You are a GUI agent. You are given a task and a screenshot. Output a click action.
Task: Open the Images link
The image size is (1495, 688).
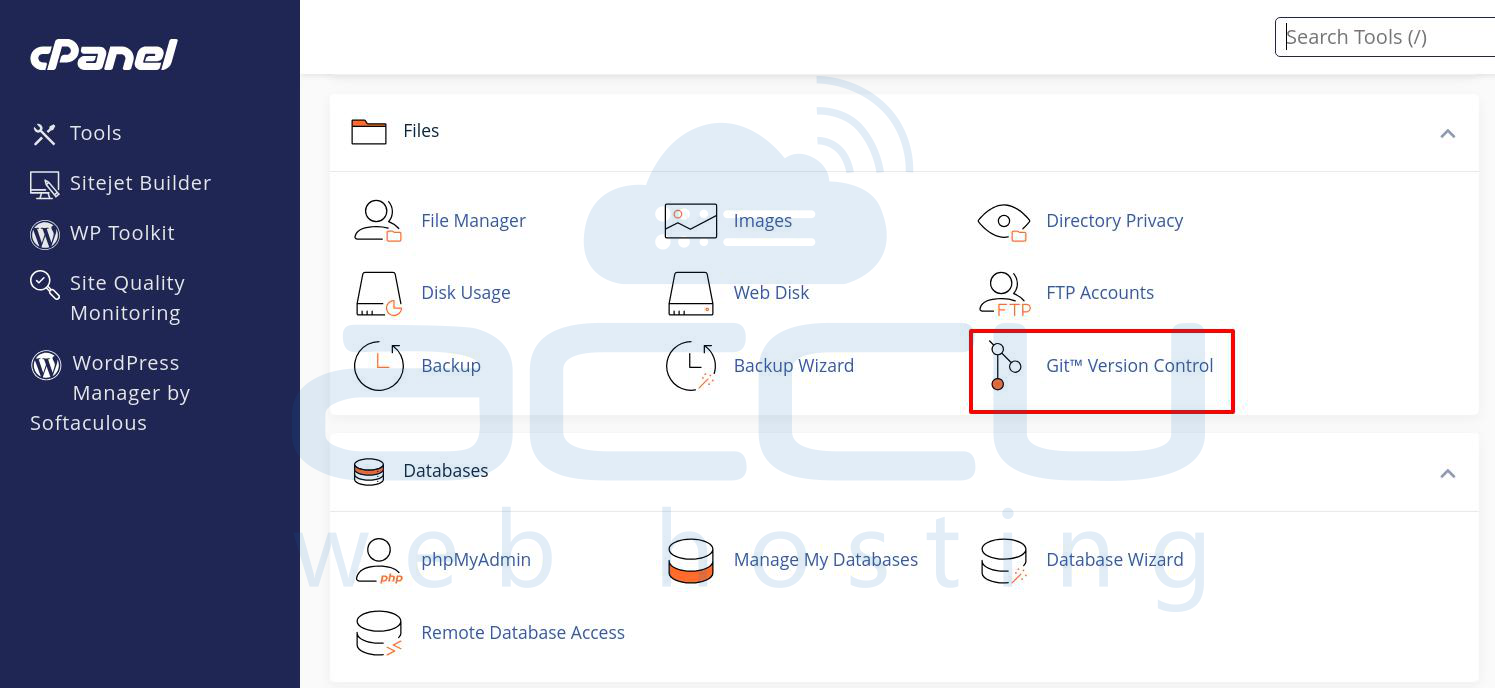[x=763, y=221]
